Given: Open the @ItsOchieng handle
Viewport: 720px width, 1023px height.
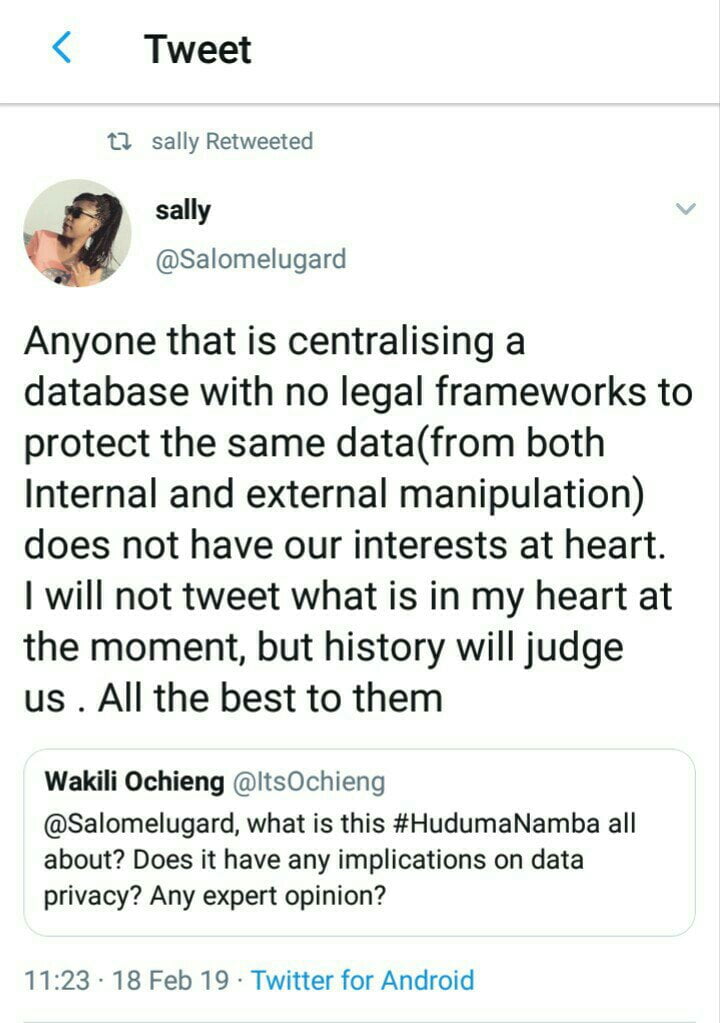Looking at the screenshot, I should [x=308, y=782].
